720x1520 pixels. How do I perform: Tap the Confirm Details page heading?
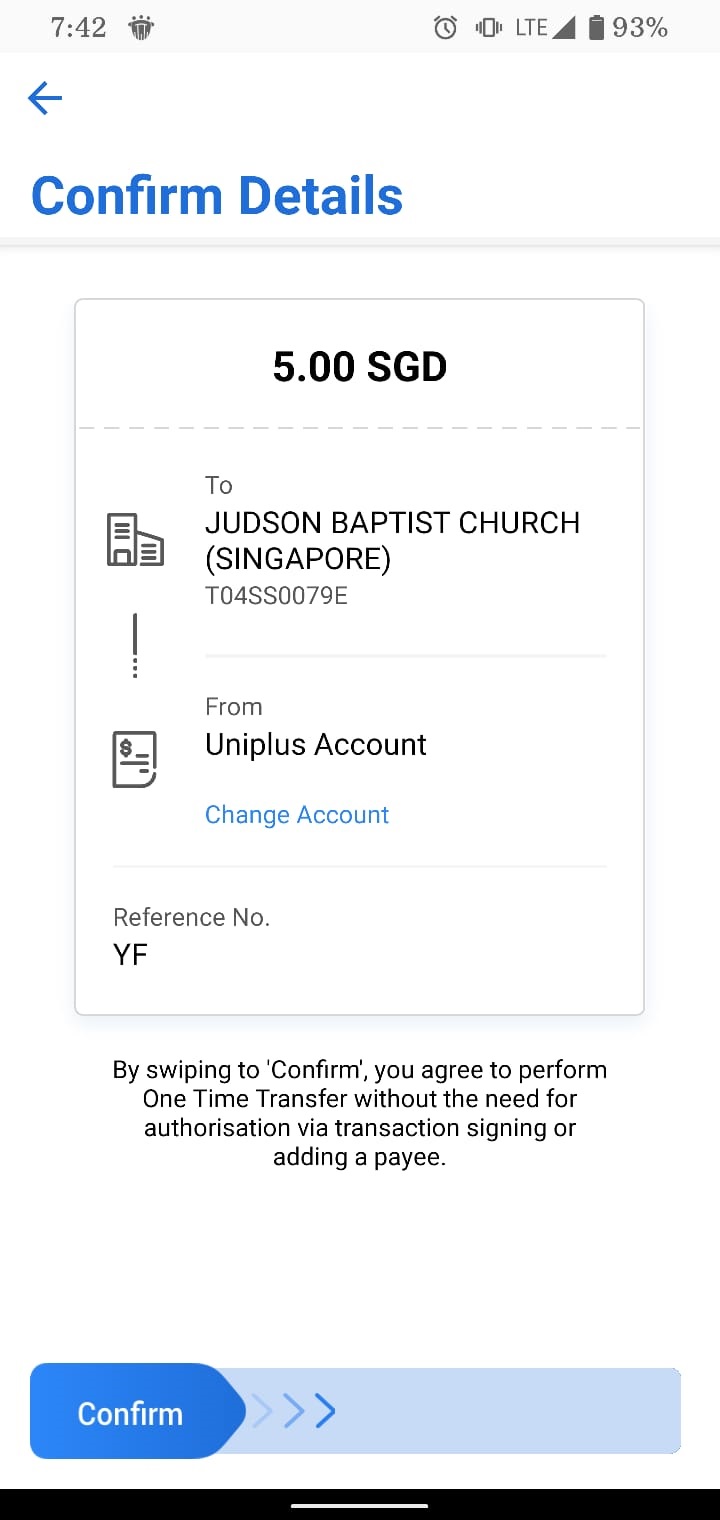[217, 196]
